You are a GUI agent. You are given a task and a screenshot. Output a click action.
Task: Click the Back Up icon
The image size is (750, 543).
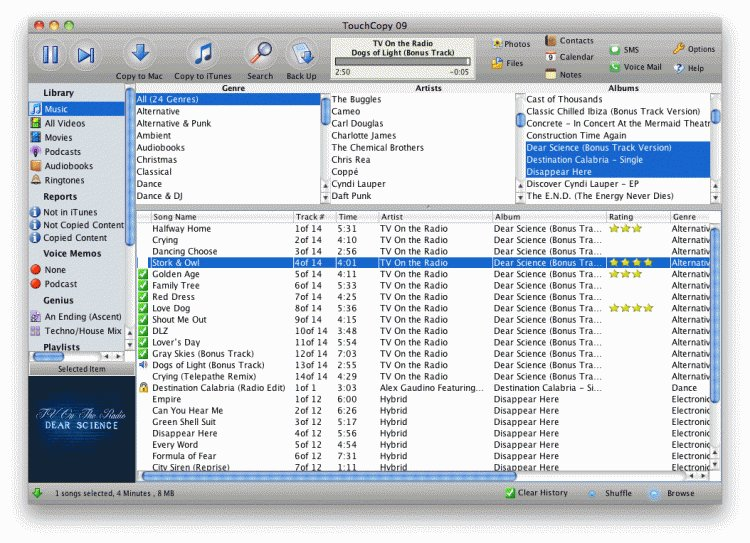(301, 55)
